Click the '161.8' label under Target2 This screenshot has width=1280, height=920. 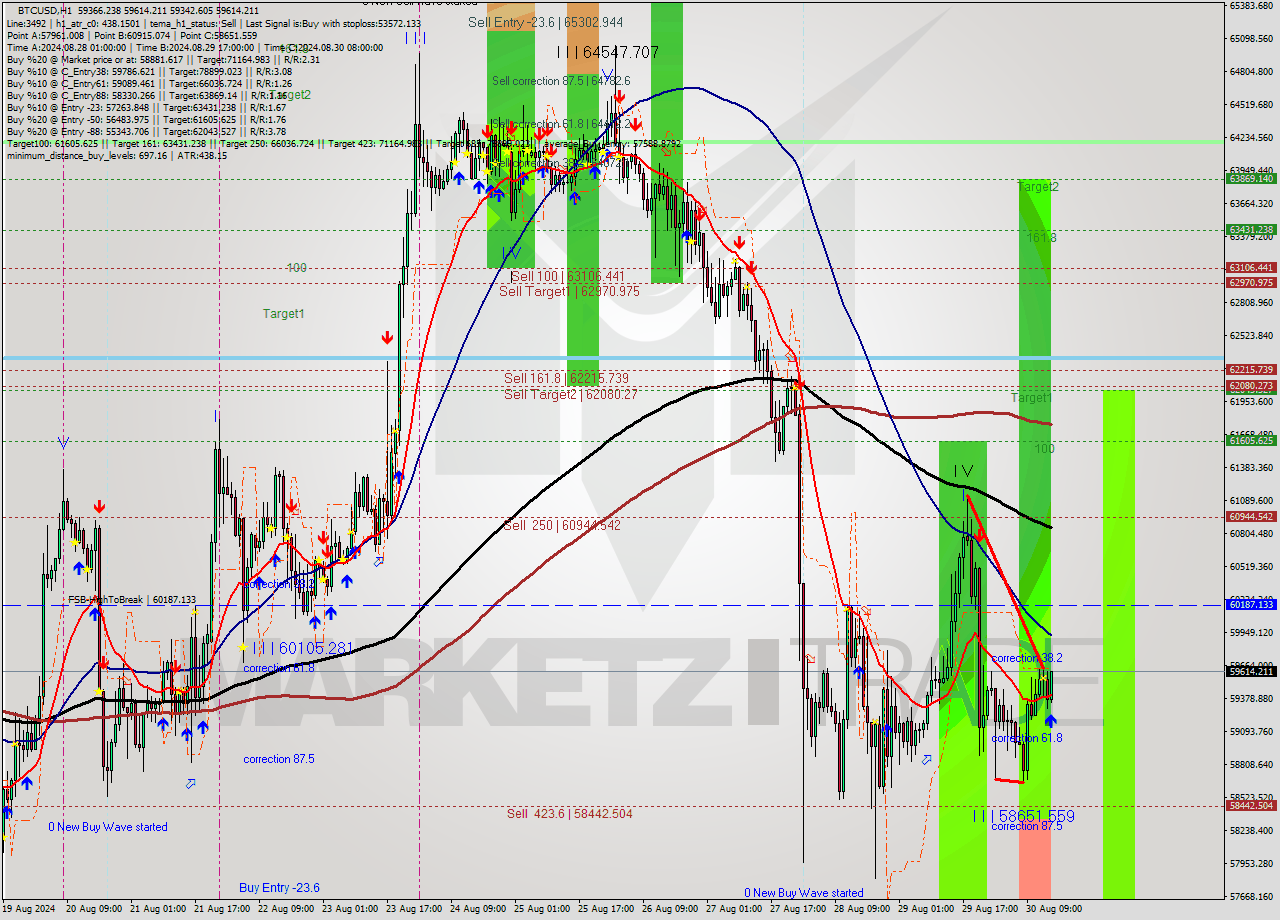[1041, 238]
